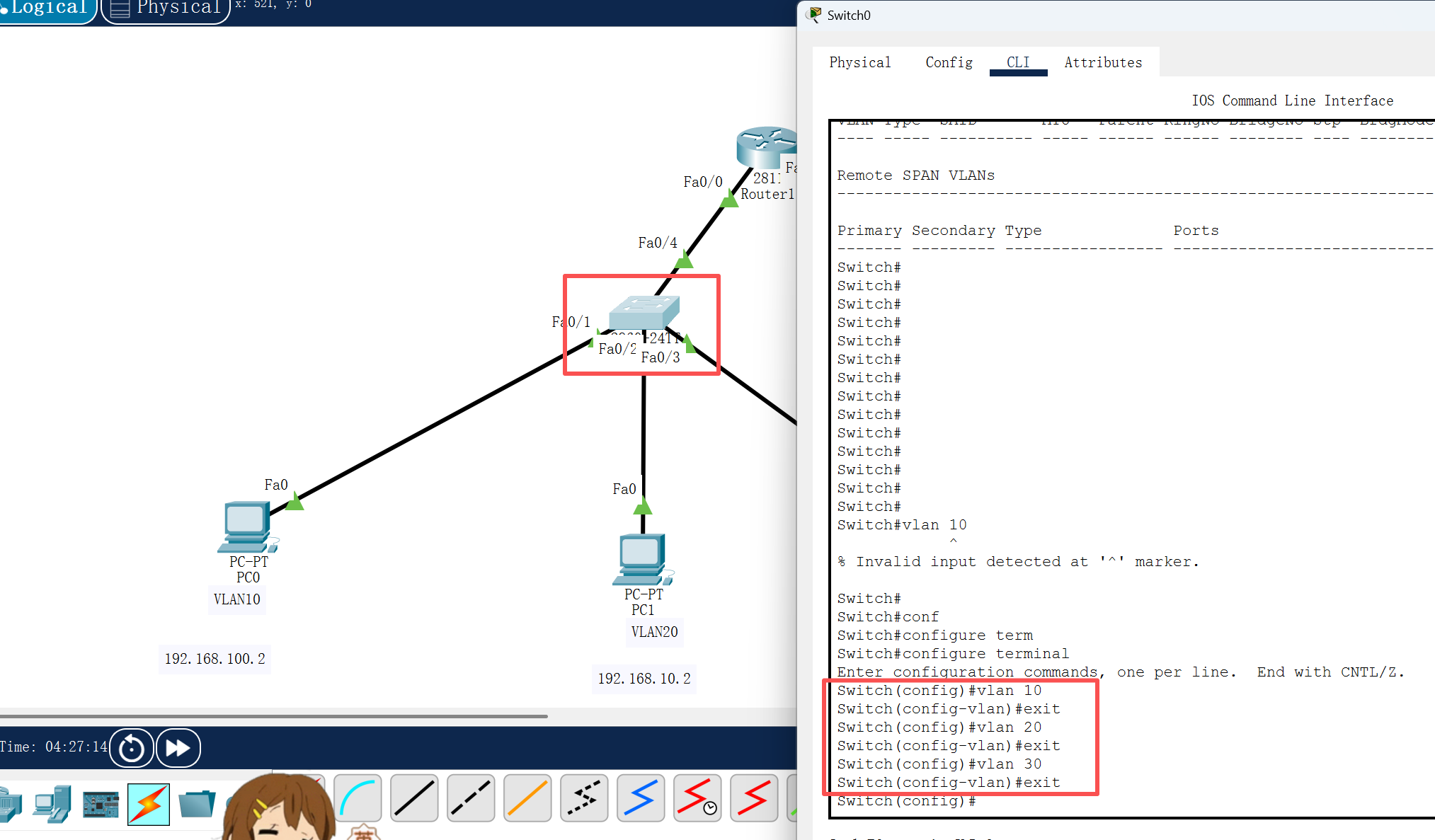1435x840 pixels.
Task: Click the horizontal workspace scrollbar
Action: pyautogui.click(x=273, y=716)
